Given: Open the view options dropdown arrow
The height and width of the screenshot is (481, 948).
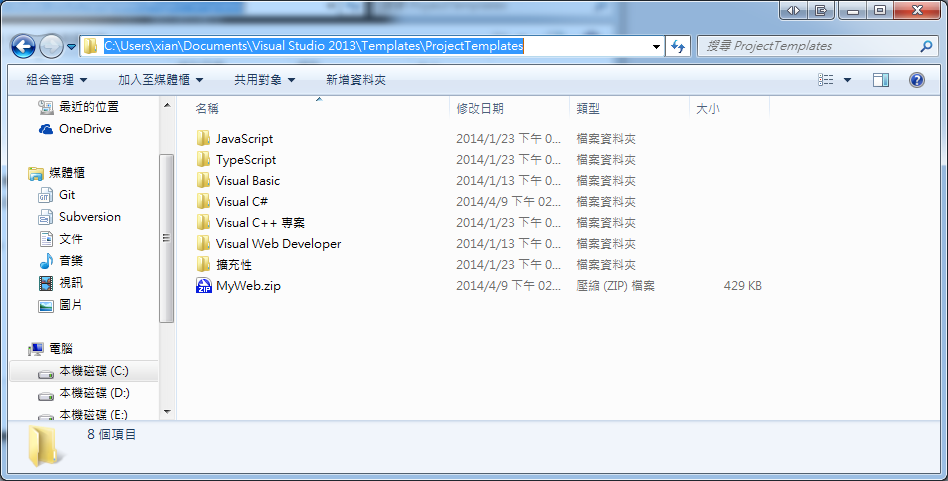Looking at the screenshot, I should [848, 80].
